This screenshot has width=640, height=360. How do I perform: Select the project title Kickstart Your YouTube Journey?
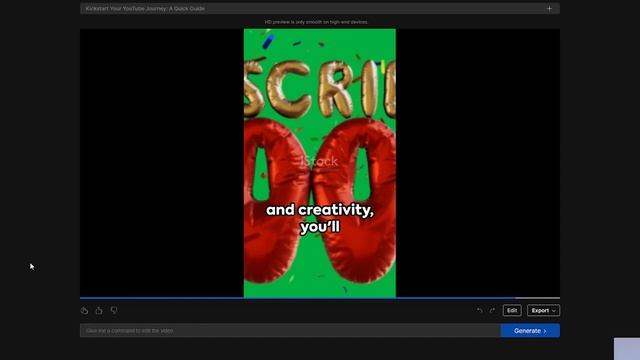[145, 9]
